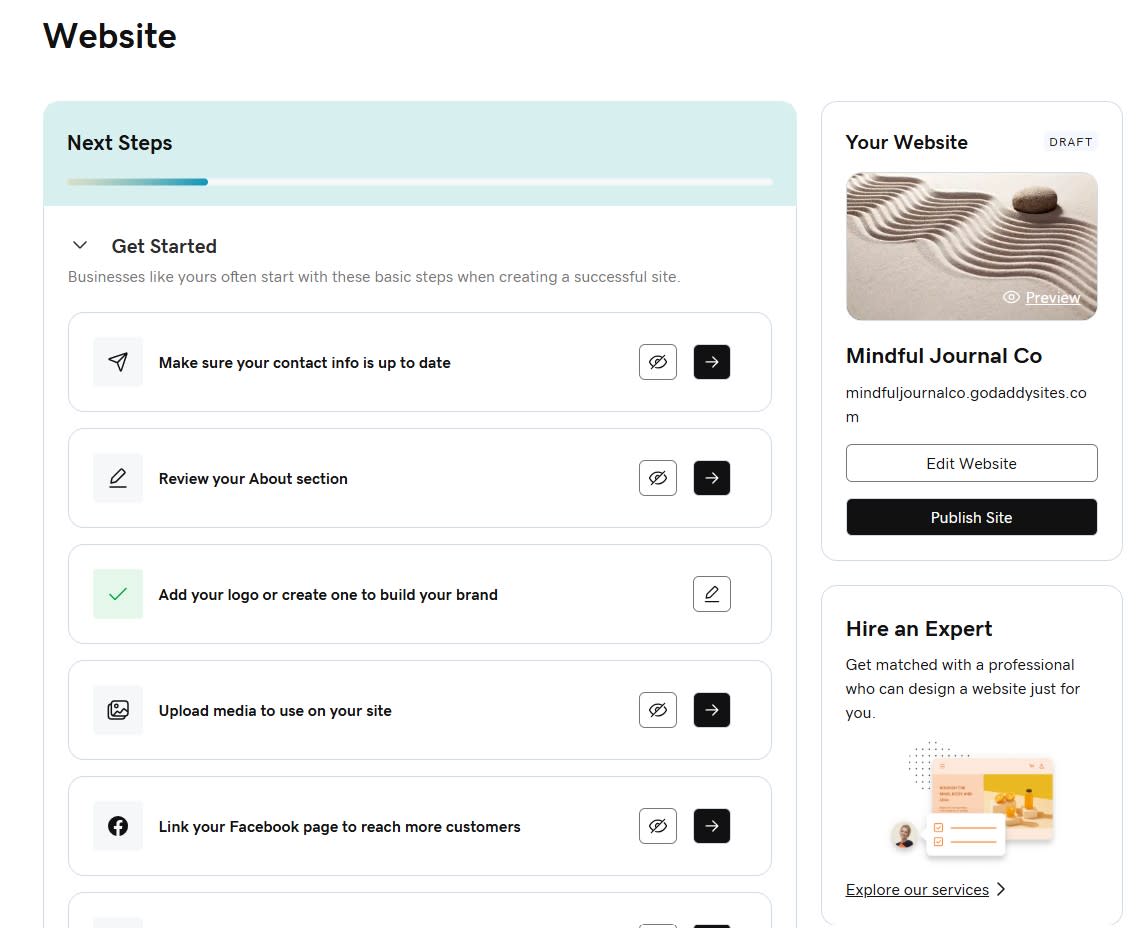Viewport: 1144px width, 928px height.
Task: Click chevron arrow beside Explore our services
Action: pos(1001,889)
